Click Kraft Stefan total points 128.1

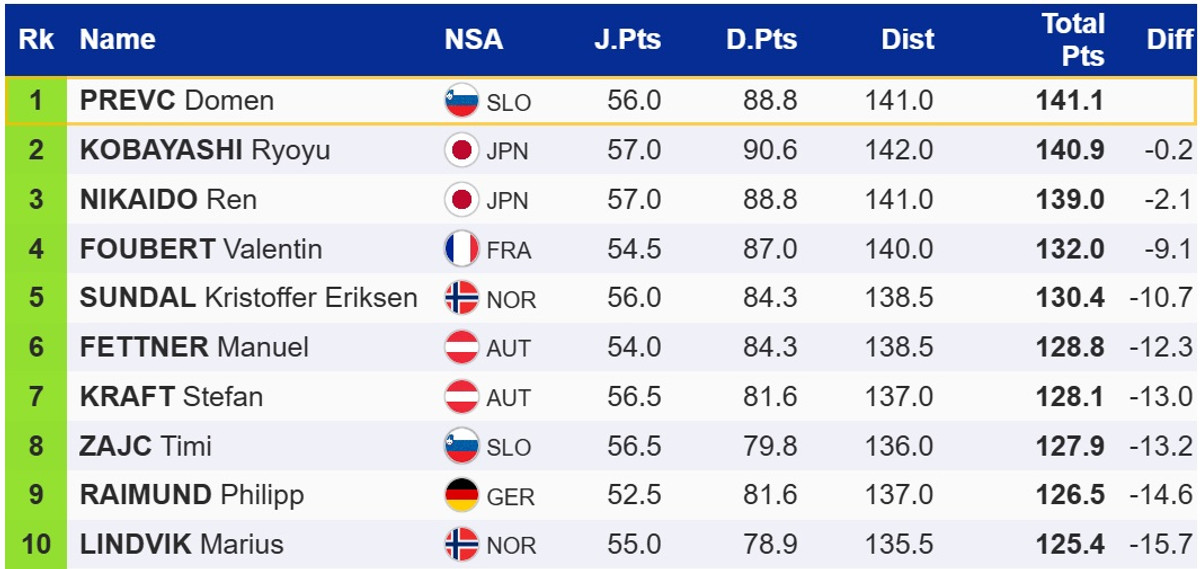(1071, 396)
